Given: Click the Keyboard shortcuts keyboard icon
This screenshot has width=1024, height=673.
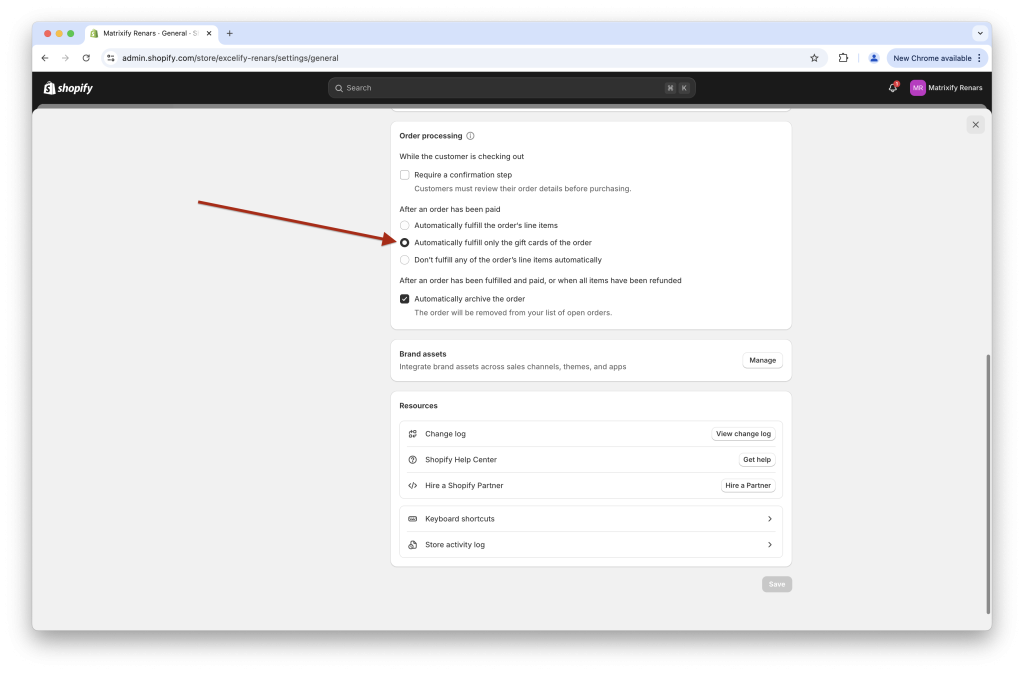Looking at the screenshot, I should 413,518.
